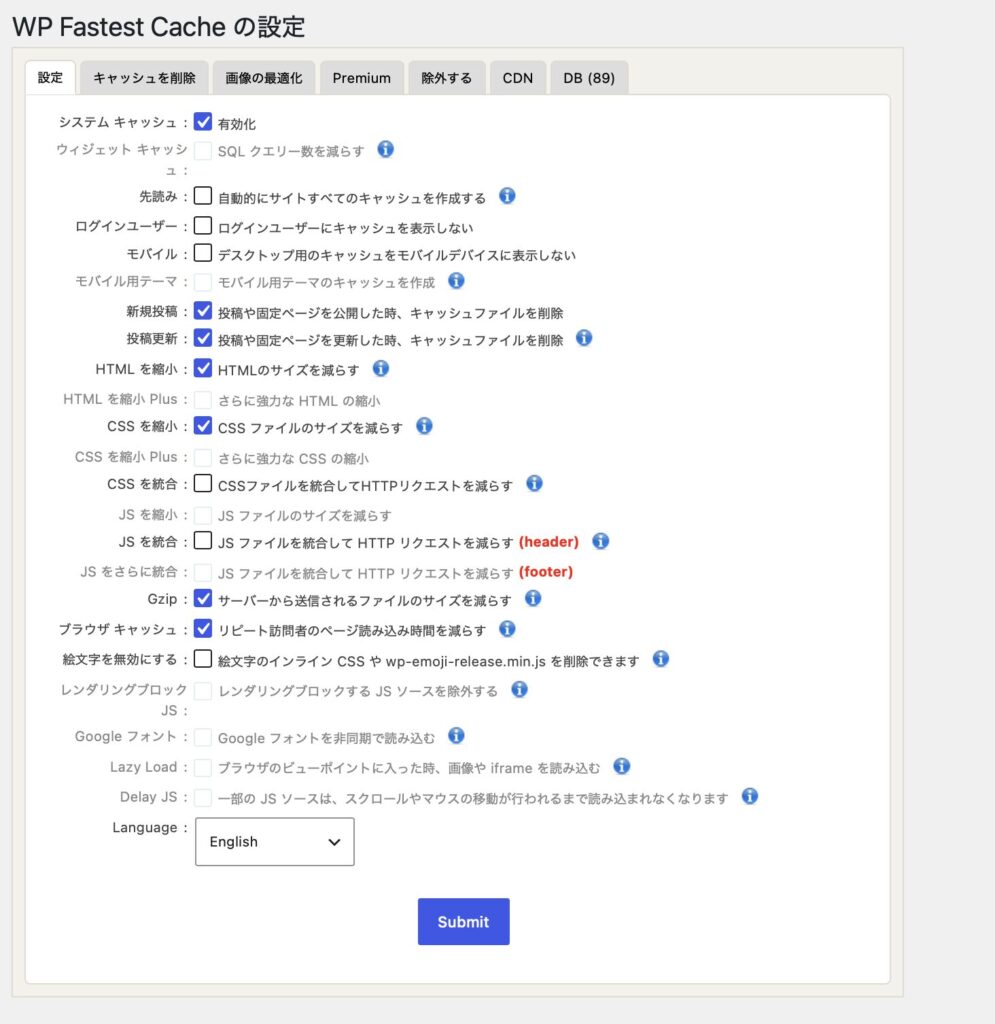Click disabled CSS を縮小 Plus checkbox
This screenshot has height=1024, width=995.
click(203, 457)
